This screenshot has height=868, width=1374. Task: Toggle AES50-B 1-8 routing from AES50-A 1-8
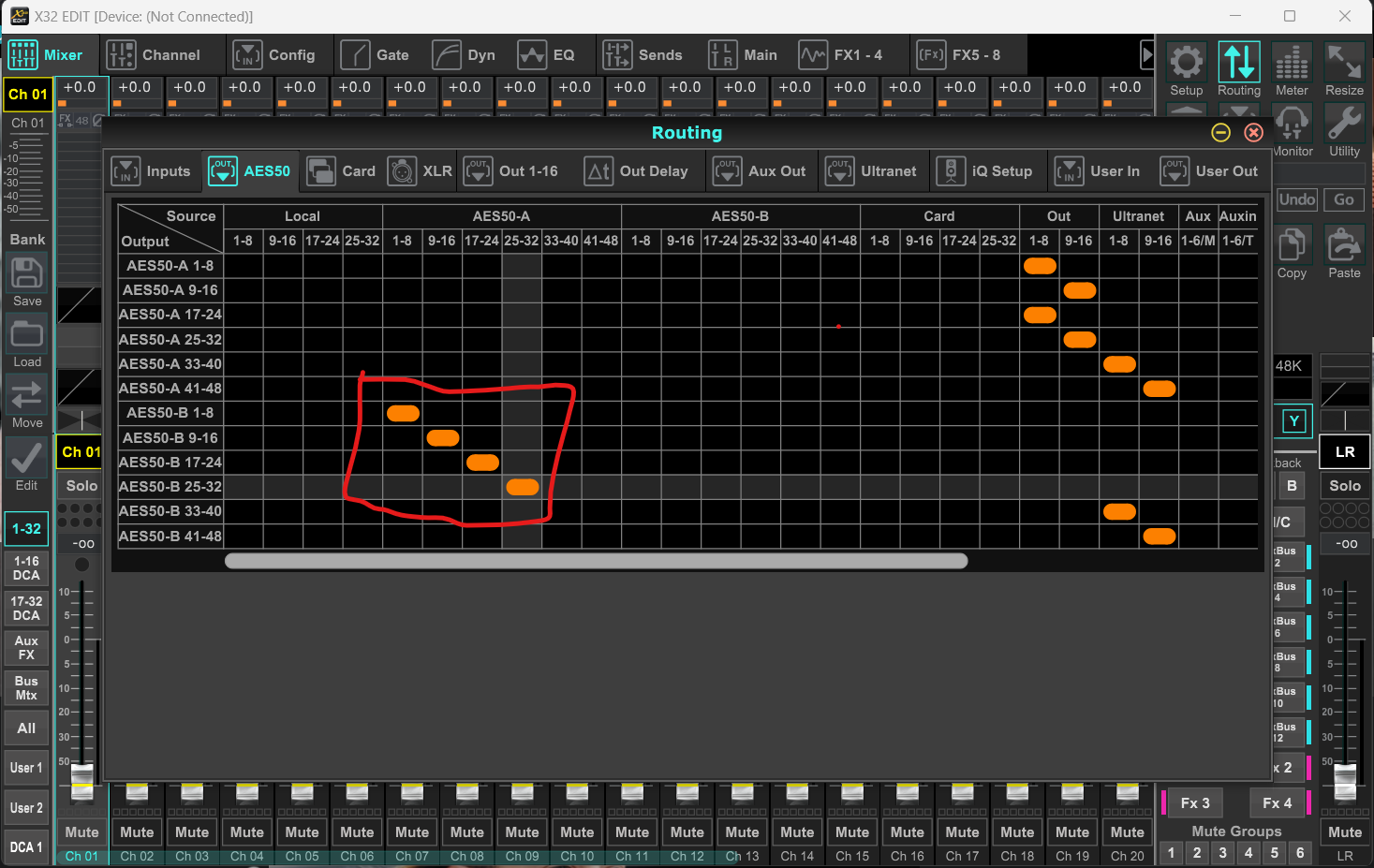(x=403, y=413)
